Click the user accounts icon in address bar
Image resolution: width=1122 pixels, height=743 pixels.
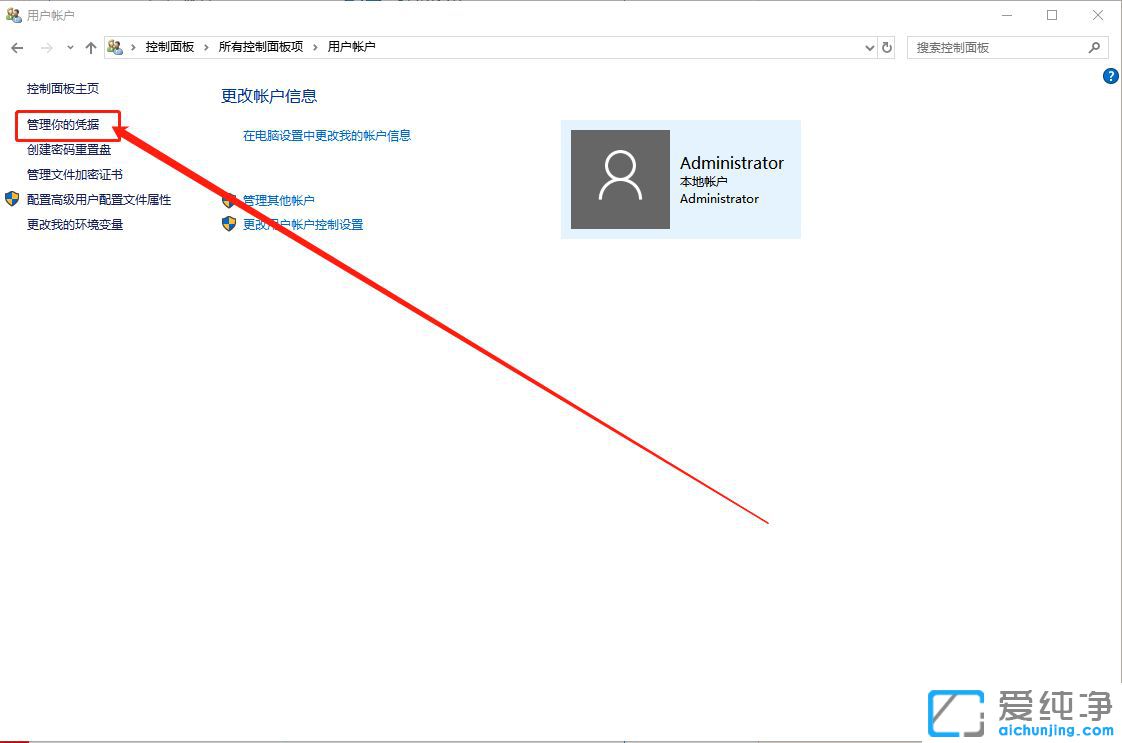[116, 47]
